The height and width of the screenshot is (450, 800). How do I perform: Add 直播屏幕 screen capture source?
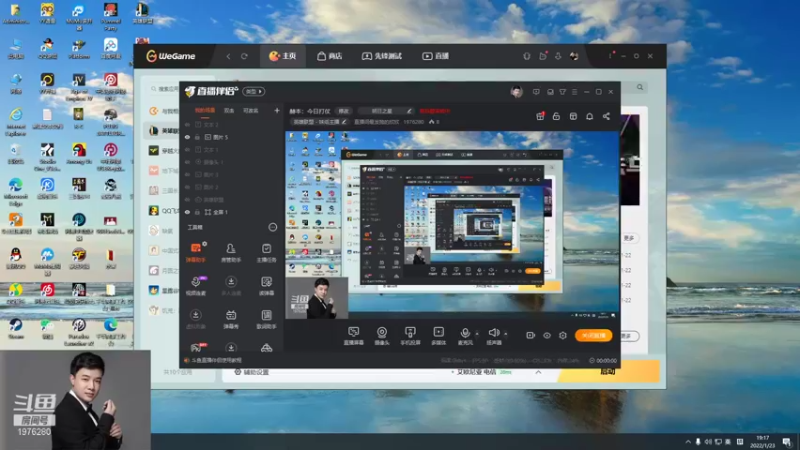(354, 336)
